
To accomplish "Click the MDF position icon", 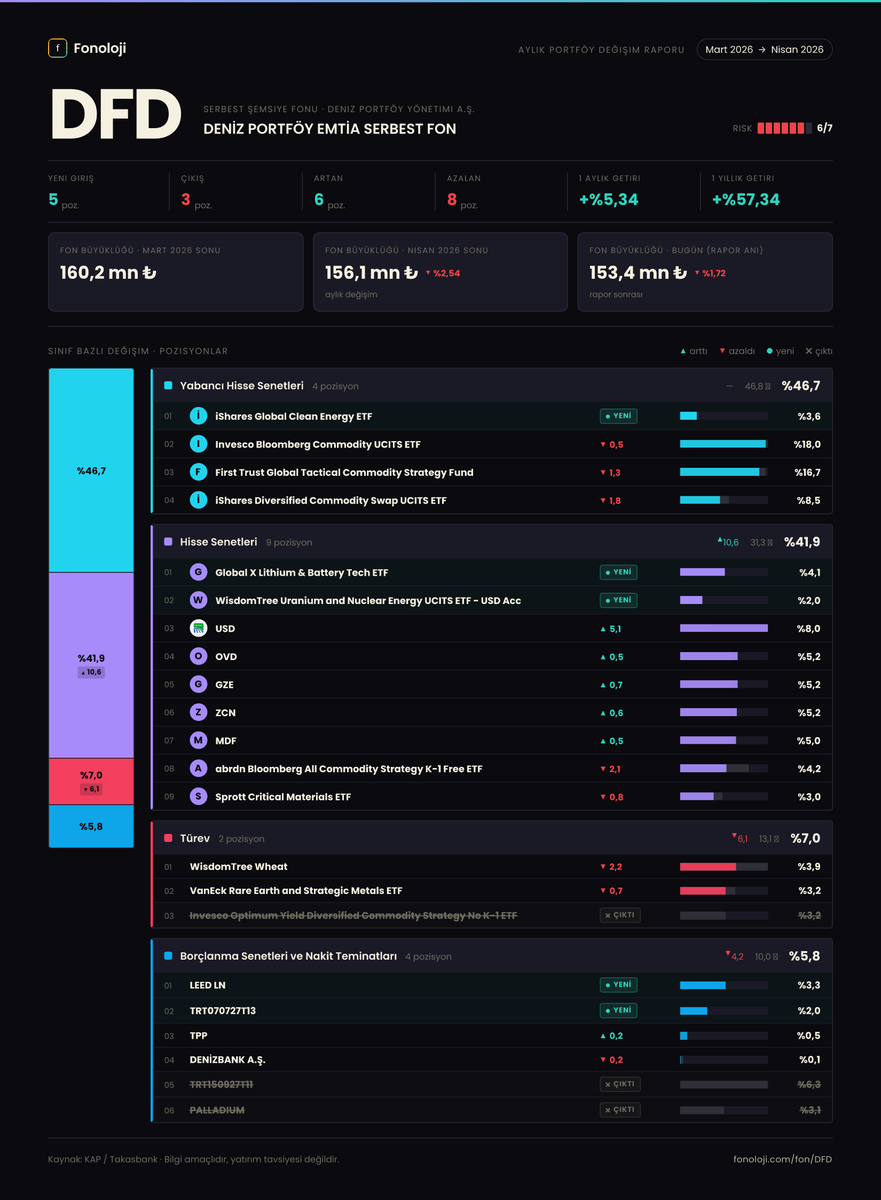I will coord(199,740).
